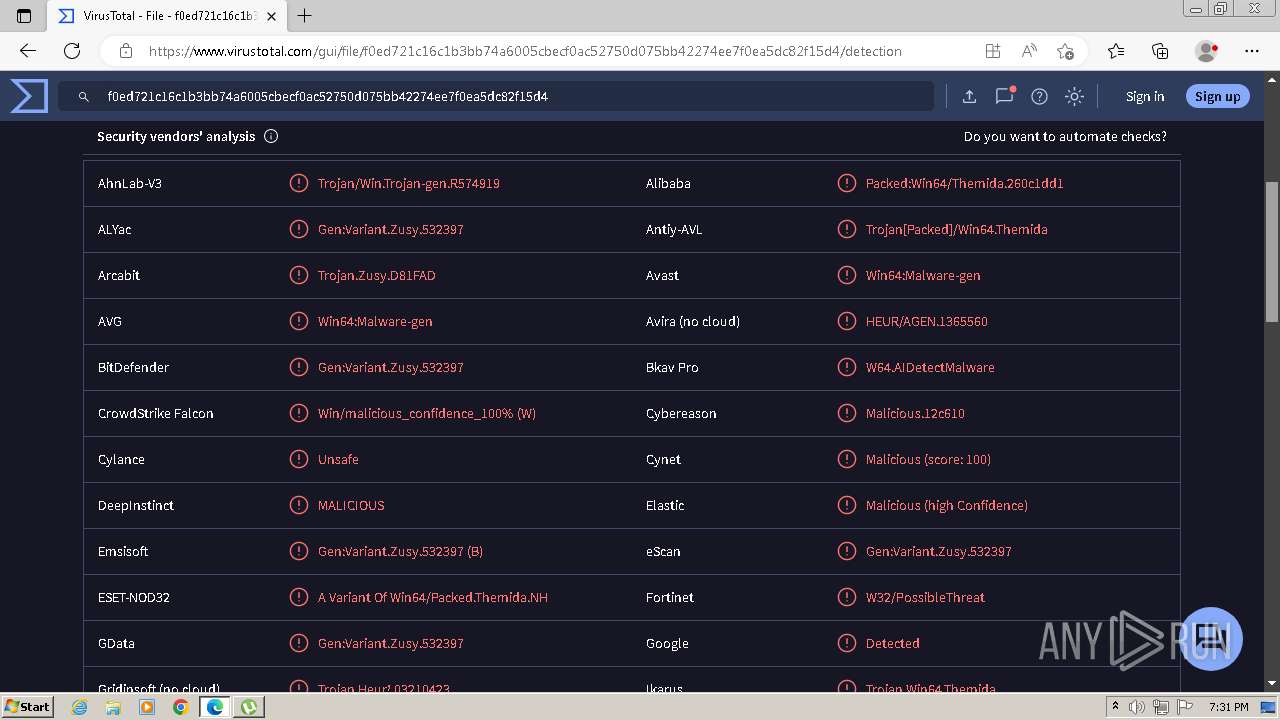The width and height of the screenshot is (1280, 720).
Task: Refresh the page with the reload icon
Action: point(72,51)
